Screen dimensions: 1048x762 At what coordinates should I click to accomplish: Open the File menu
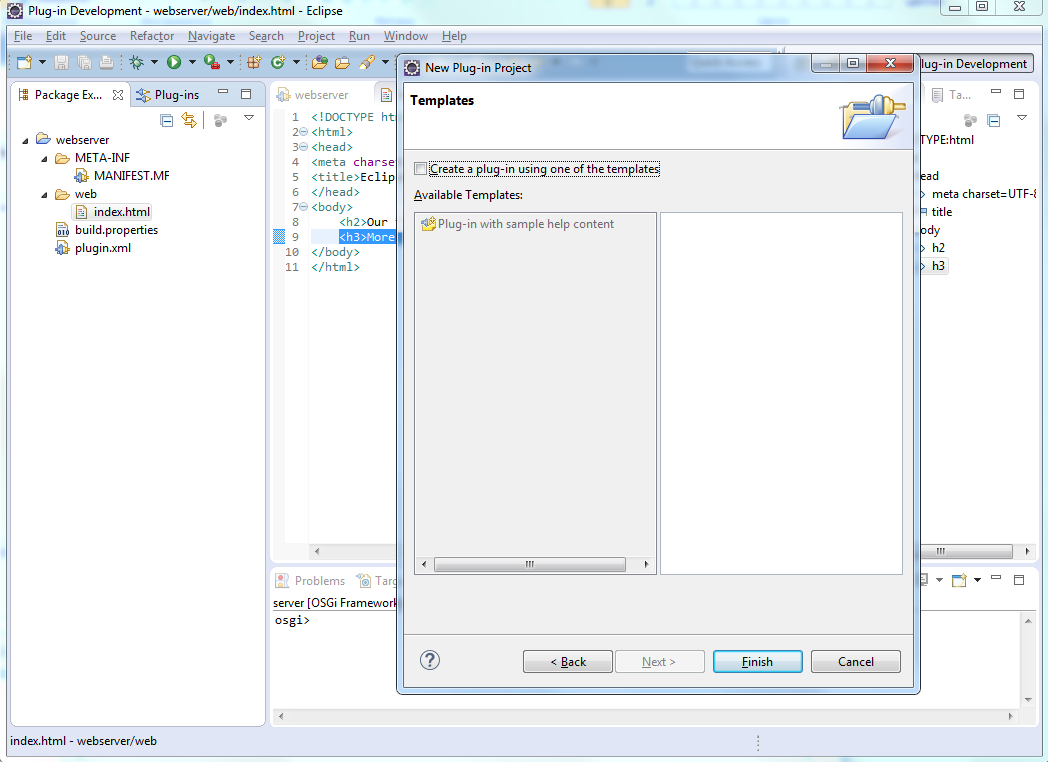point(22,36)
